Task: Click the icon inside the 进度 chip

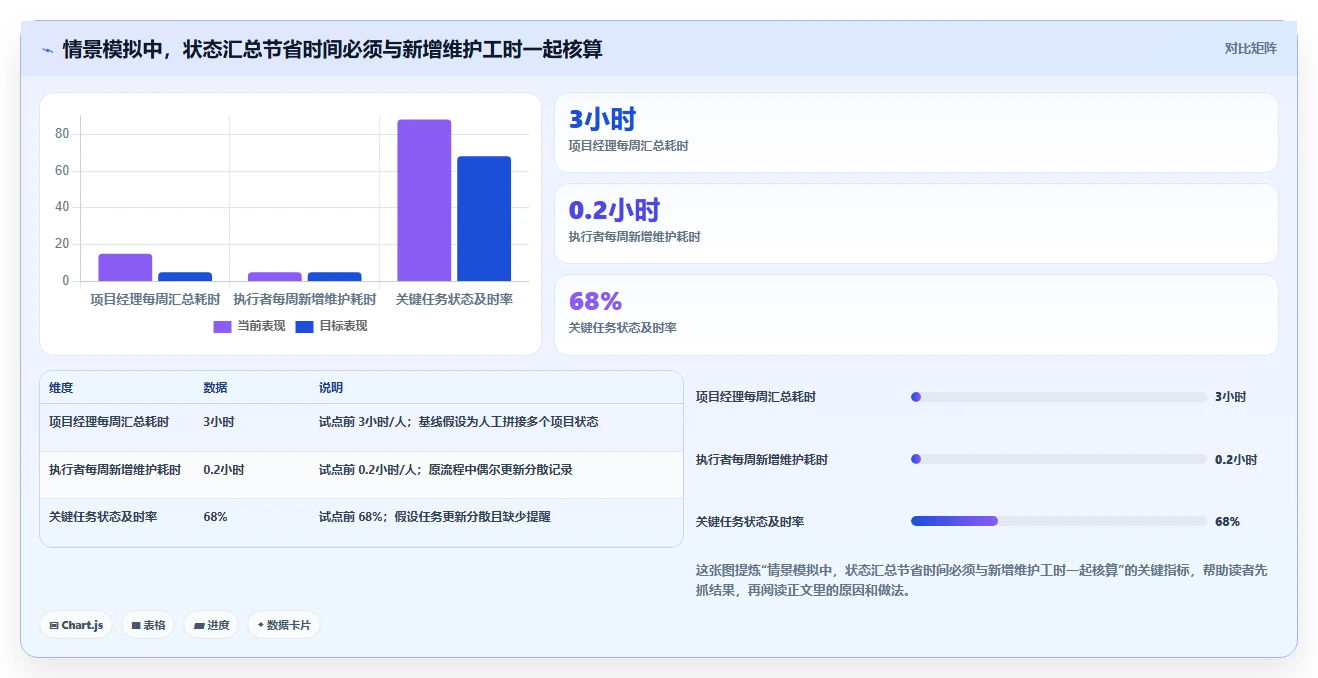Action: [x=199, y=626]
